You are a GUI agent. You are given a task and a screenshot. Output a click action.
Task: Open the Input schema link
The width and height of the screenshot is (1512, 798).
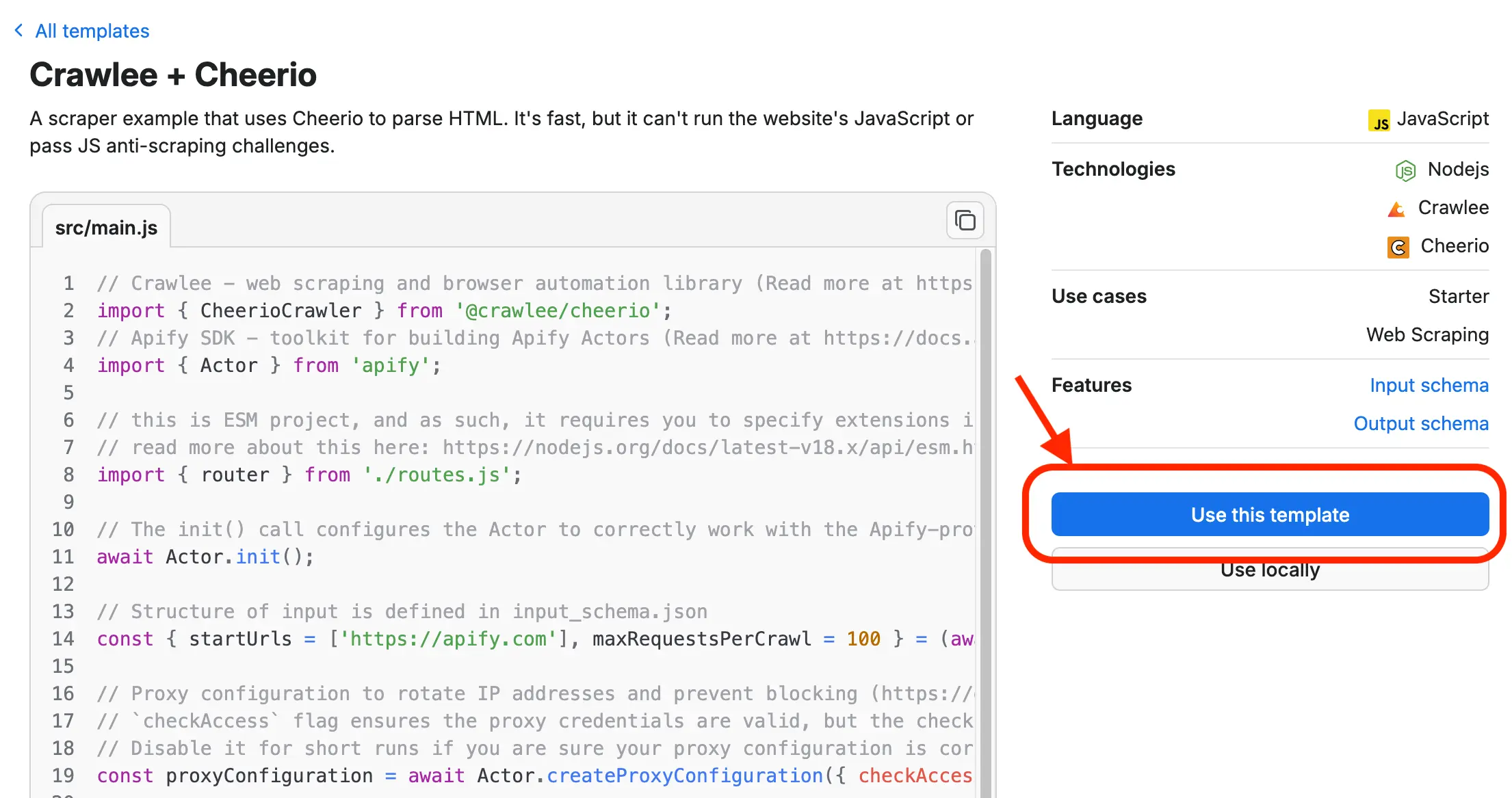[x=1429, y=385]
